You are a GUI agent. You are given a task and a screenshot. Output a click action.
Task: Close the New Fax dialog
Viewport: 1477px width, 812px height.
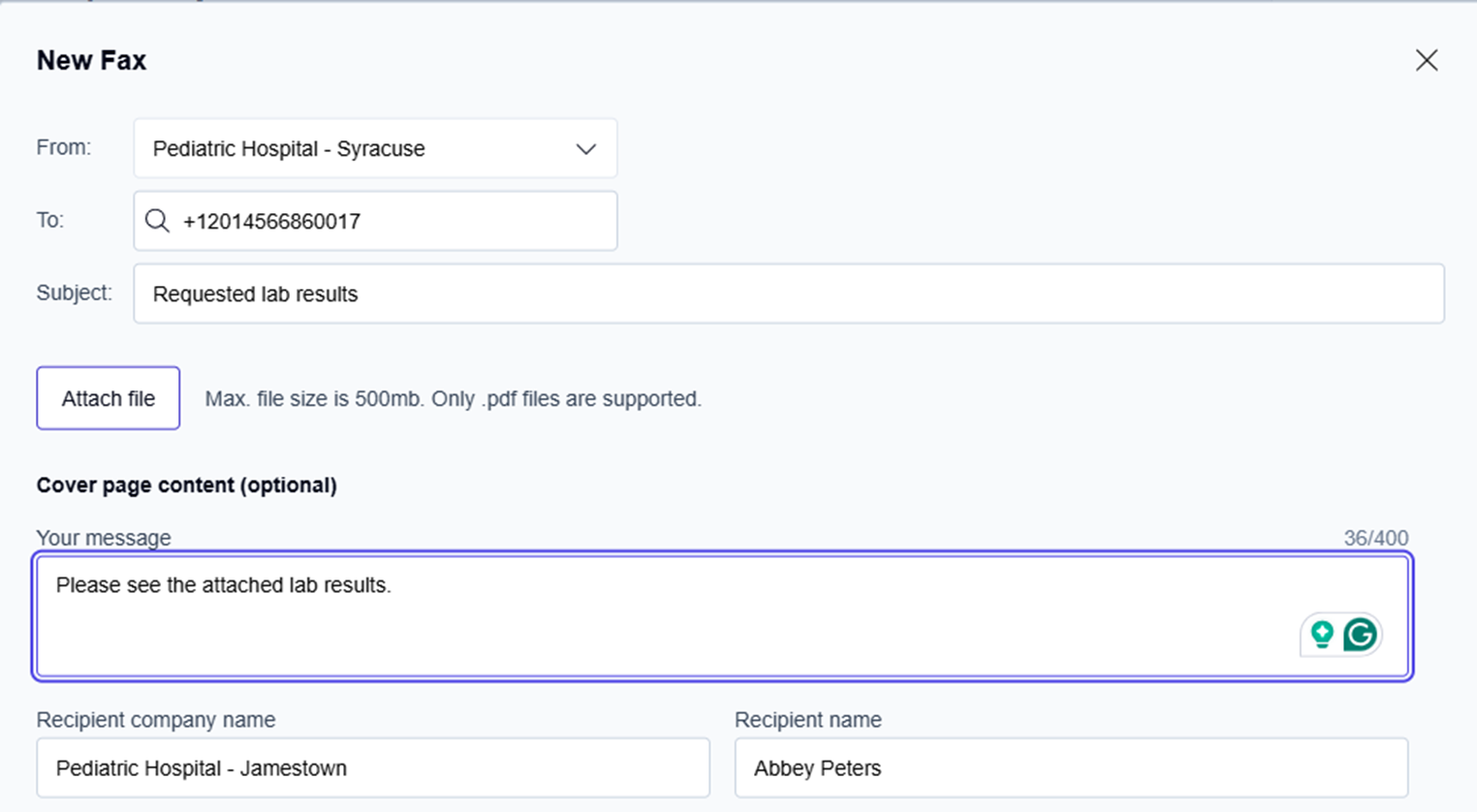click(x=1426, y=60)
